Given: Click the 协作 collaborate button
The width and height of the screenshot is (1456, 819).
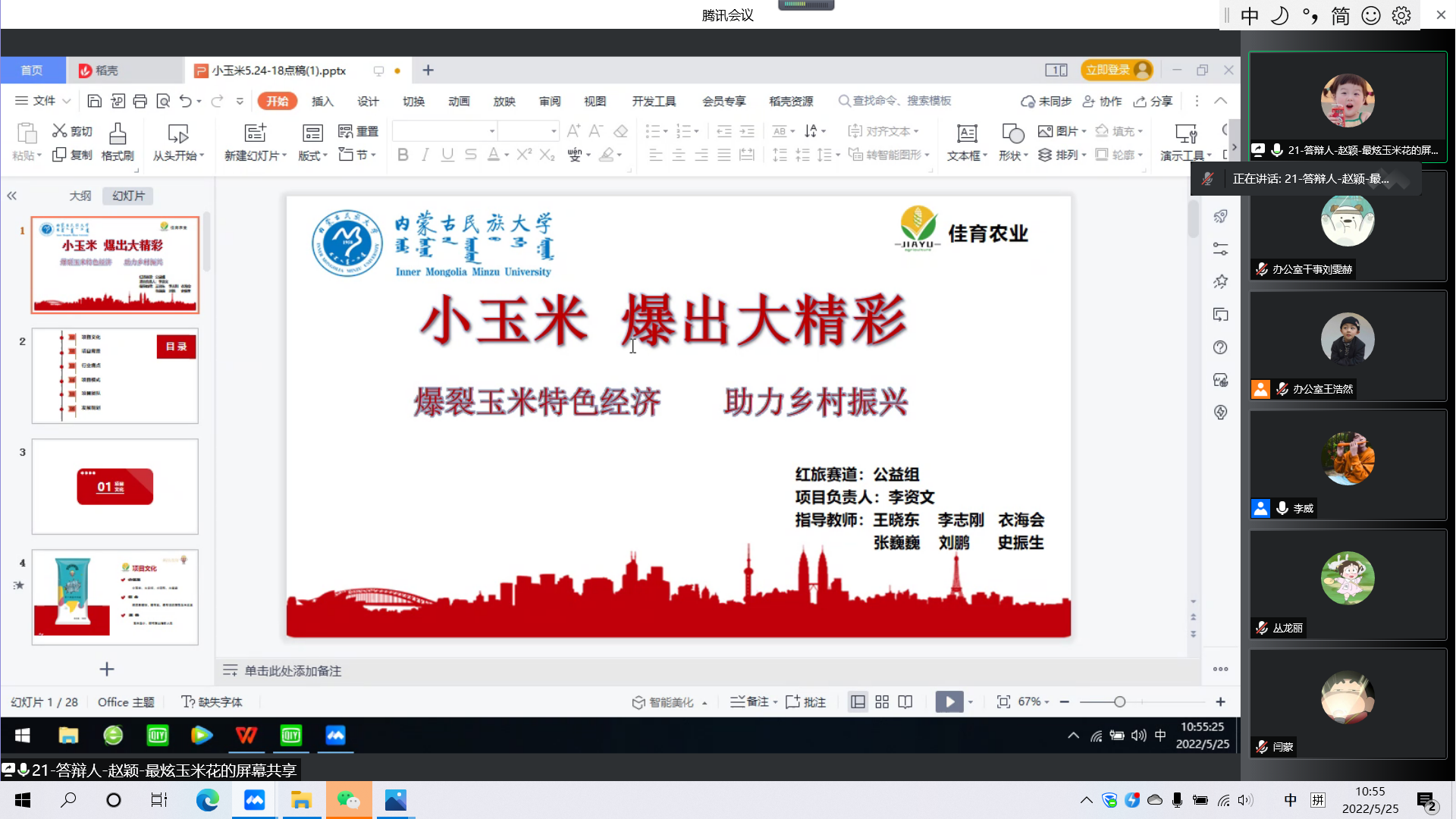Looking at the screenshot, I should (1102, 101).
